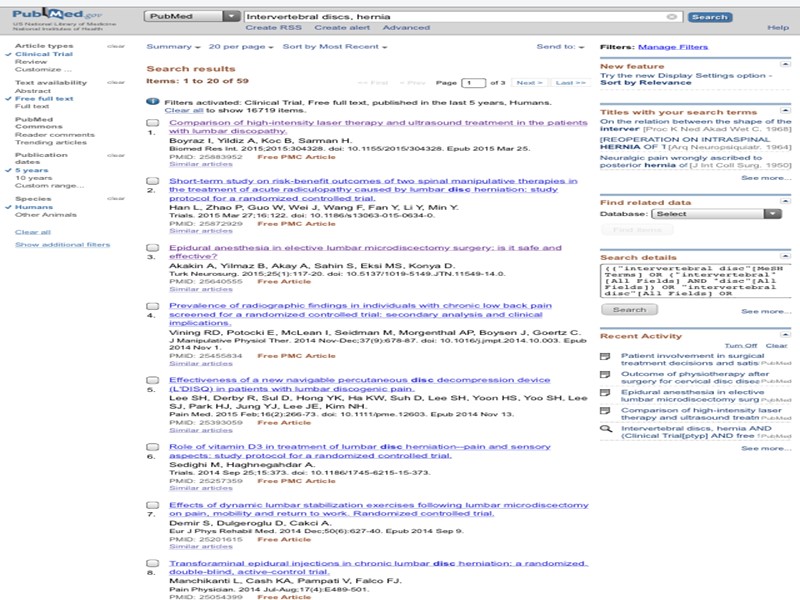Image resolution: width=800 pixels, height=600 pixels.
Task: Clear the search box with the x icon
Action: coord(672,17)
